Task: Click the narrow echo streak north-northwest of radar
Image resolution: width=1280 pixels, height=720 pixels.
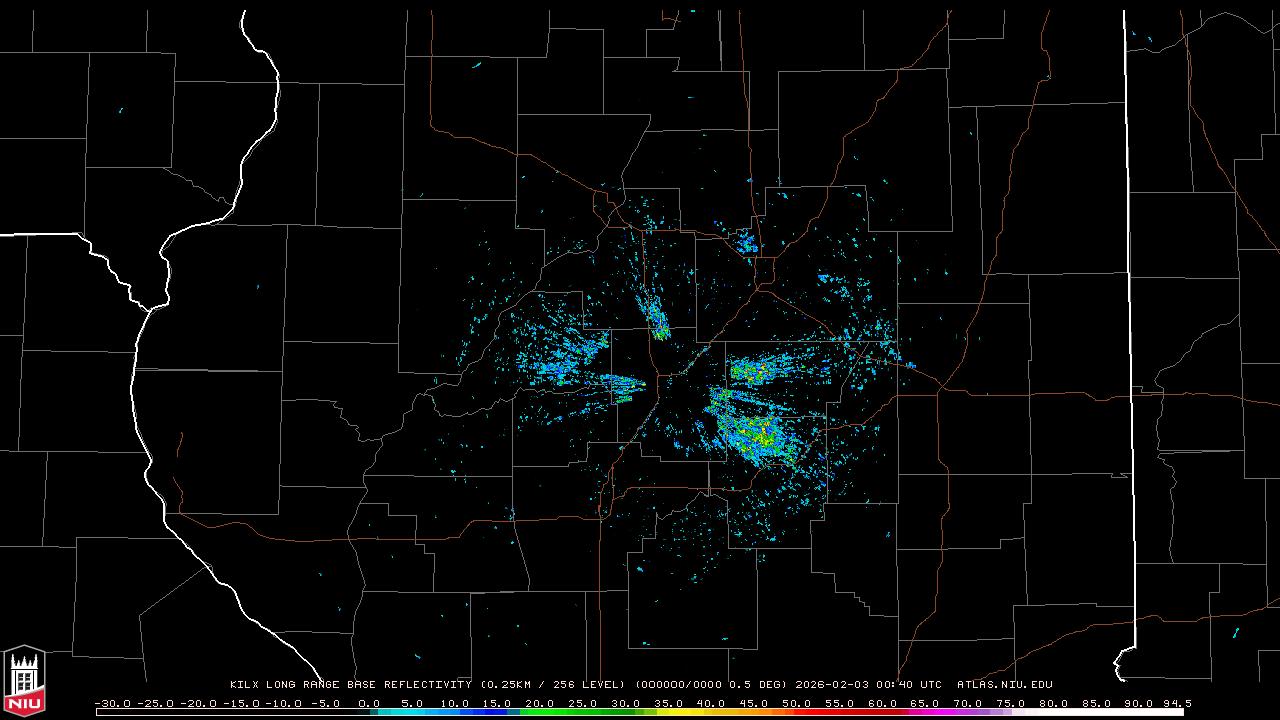Action: click(657, 321)
